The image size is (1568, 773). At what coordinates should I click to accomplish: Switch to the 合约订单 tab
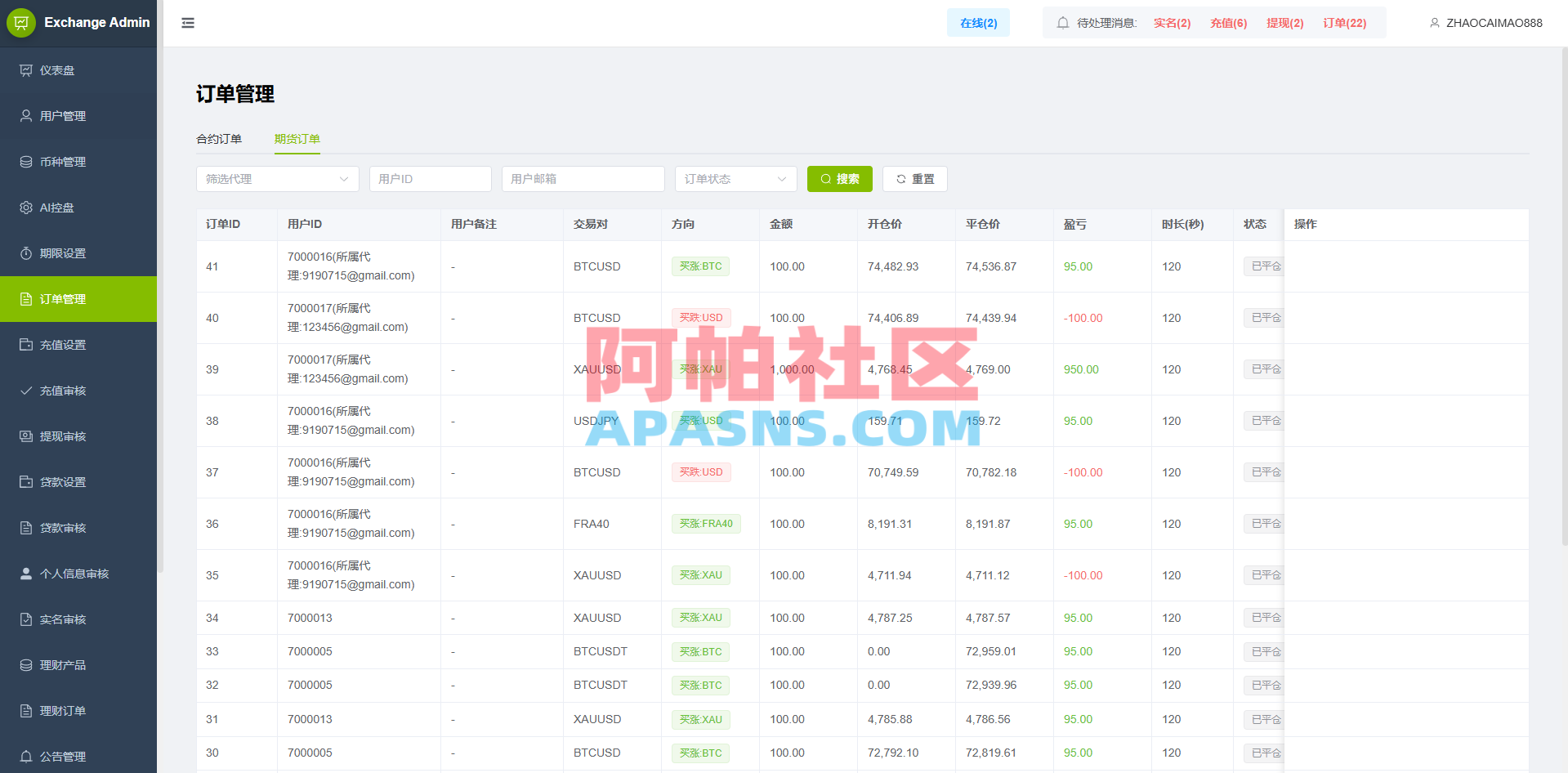point(219,139)
